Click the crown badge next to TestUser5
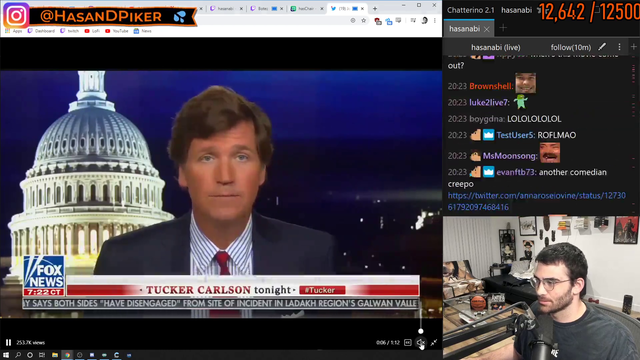This screenshot has height=360, width=640. pyautogui.click(x=489, y=135)
